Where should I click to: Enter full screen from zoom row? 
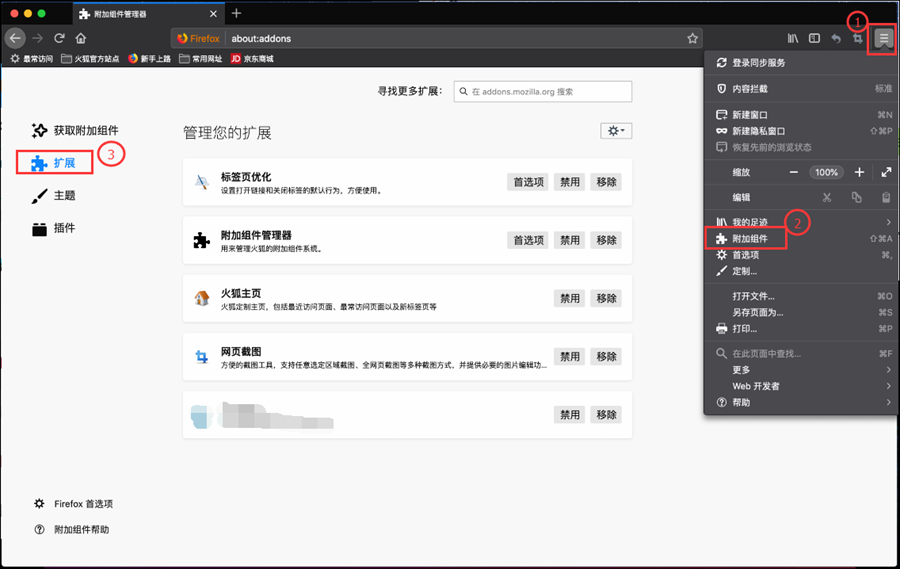click(886, 172)
